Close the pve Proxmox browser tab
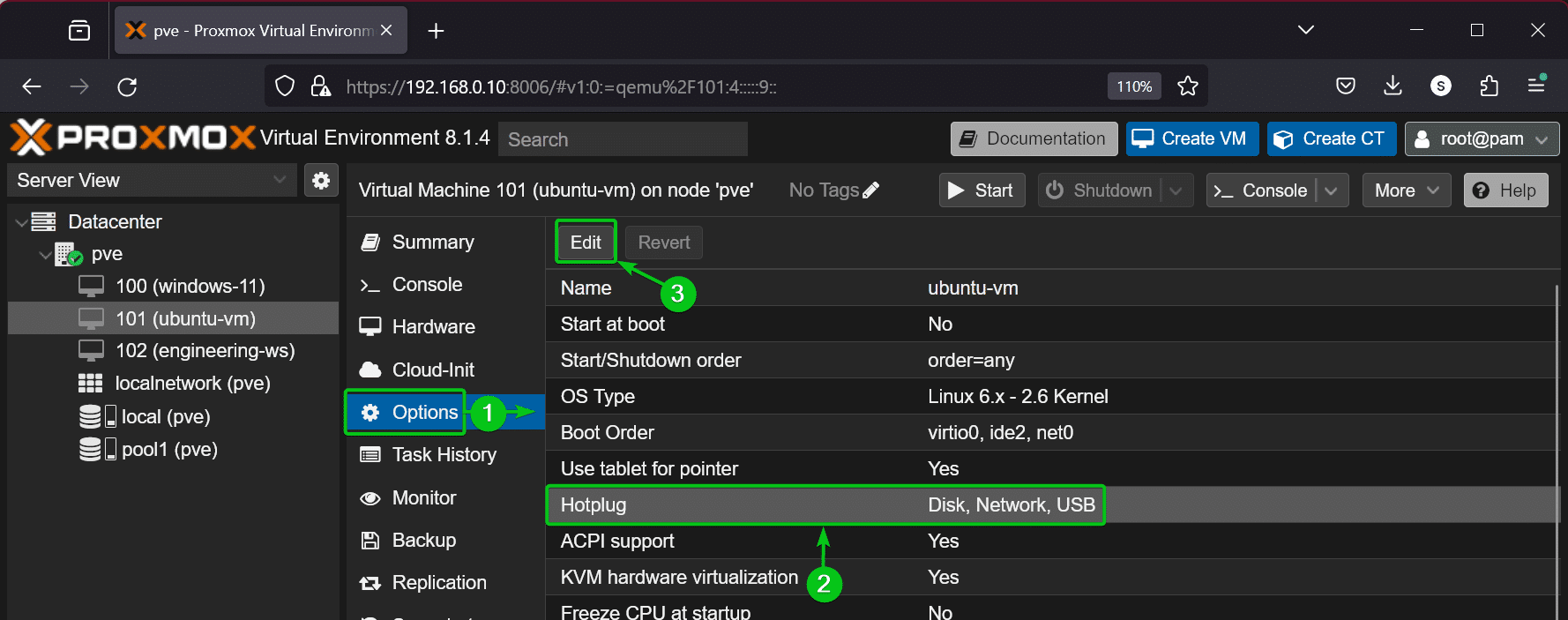The height and width of the screenshot is (620, 1568). coord(386,31)
